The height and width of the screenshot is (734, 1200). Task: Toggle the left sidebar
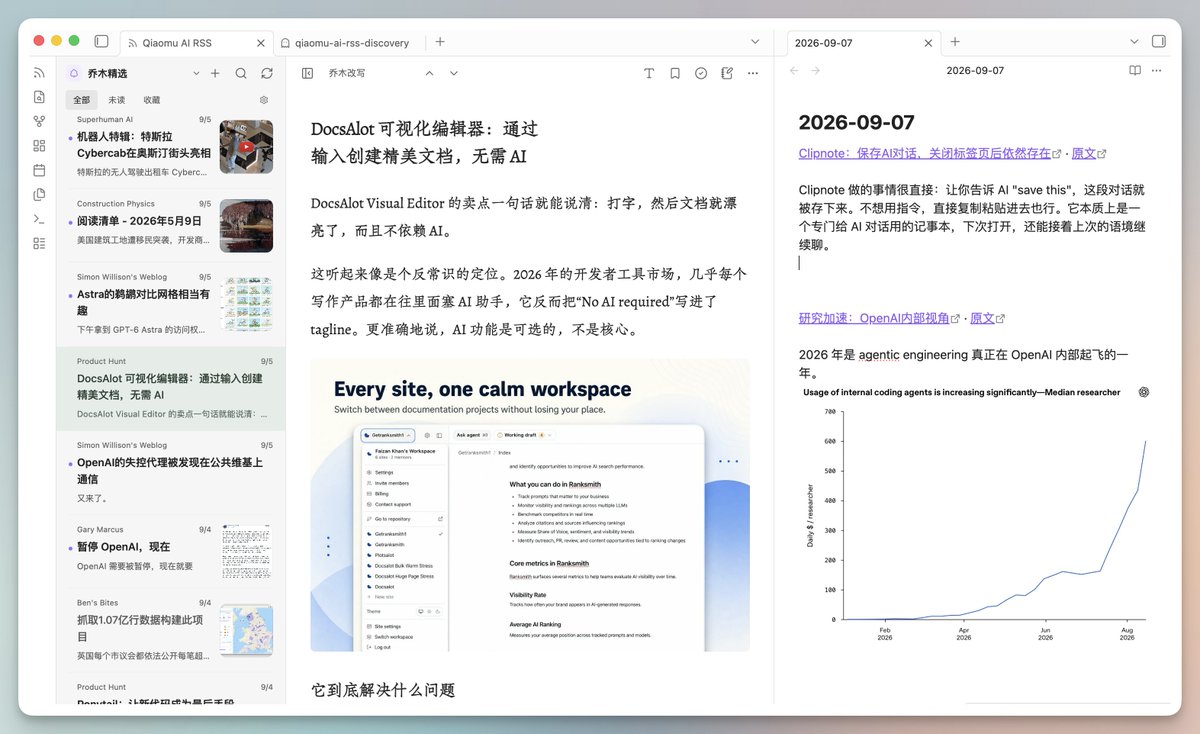click(101, 42)
